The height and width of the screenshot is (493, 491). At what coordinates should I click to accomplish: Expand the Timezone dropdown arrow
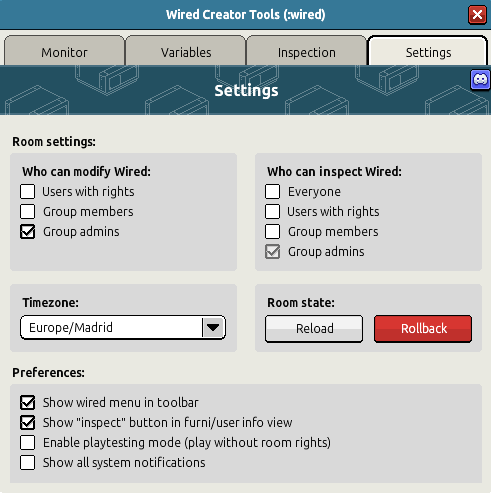(213, 327)
